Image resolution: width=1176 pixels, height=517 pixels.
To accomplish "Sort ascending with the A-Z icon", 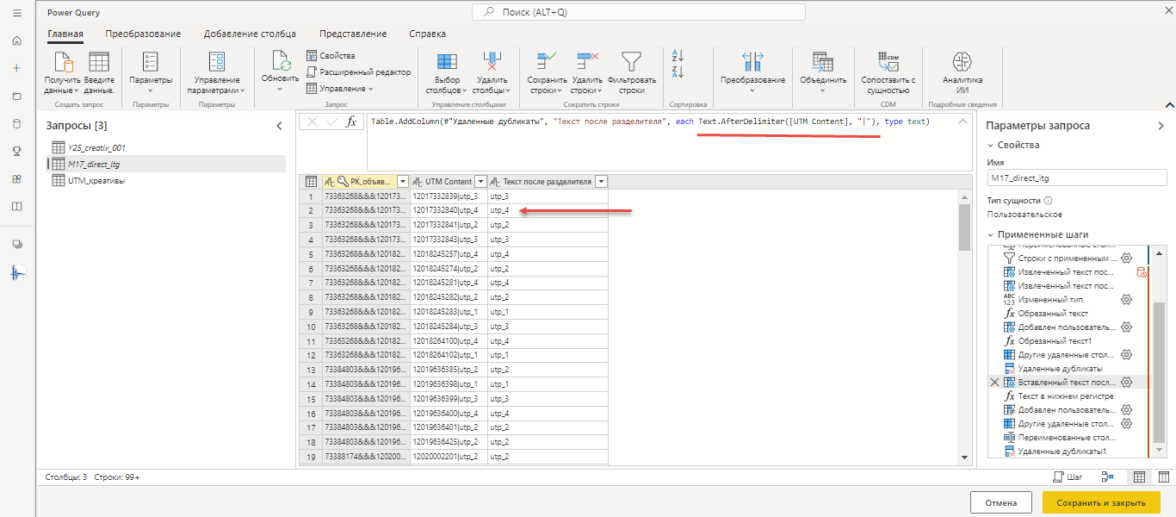I will [x=679, y=55].
